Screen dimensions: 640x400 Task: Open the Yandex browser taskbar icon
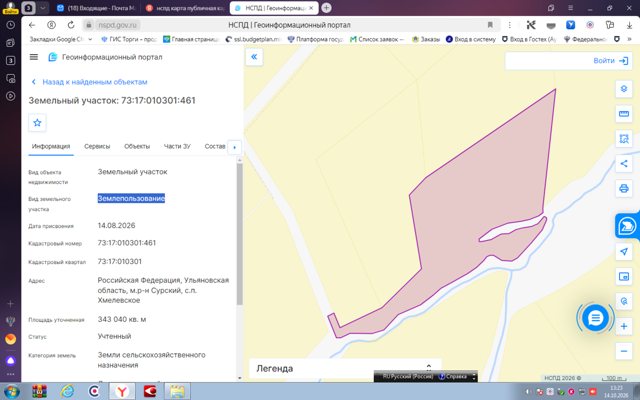tap(122, 392)
